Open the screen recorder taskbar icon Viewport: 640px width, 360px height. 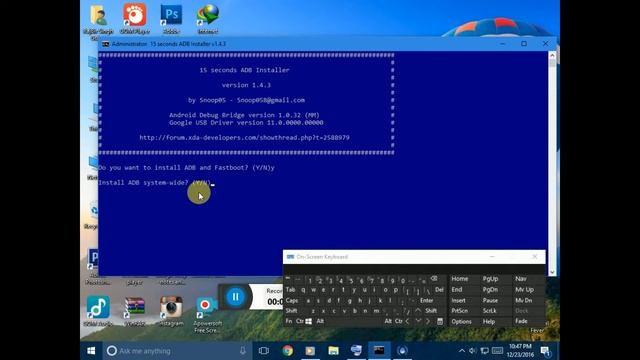click(x=402, y=351)
